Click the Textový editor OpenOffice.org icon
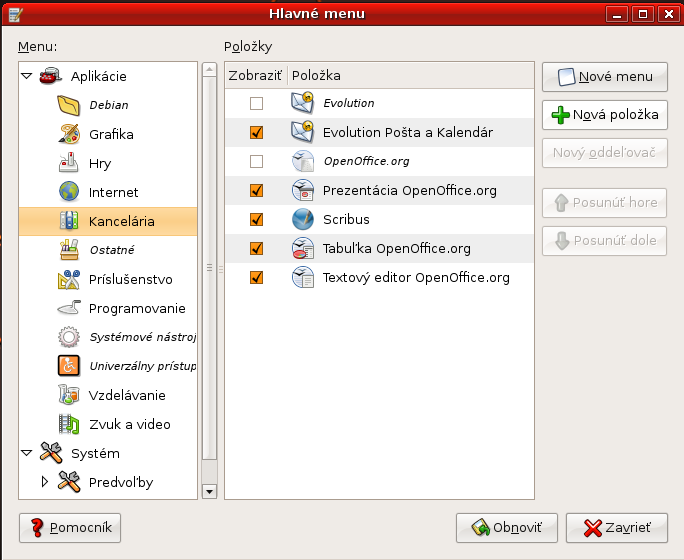 click(x=303, y=277)
